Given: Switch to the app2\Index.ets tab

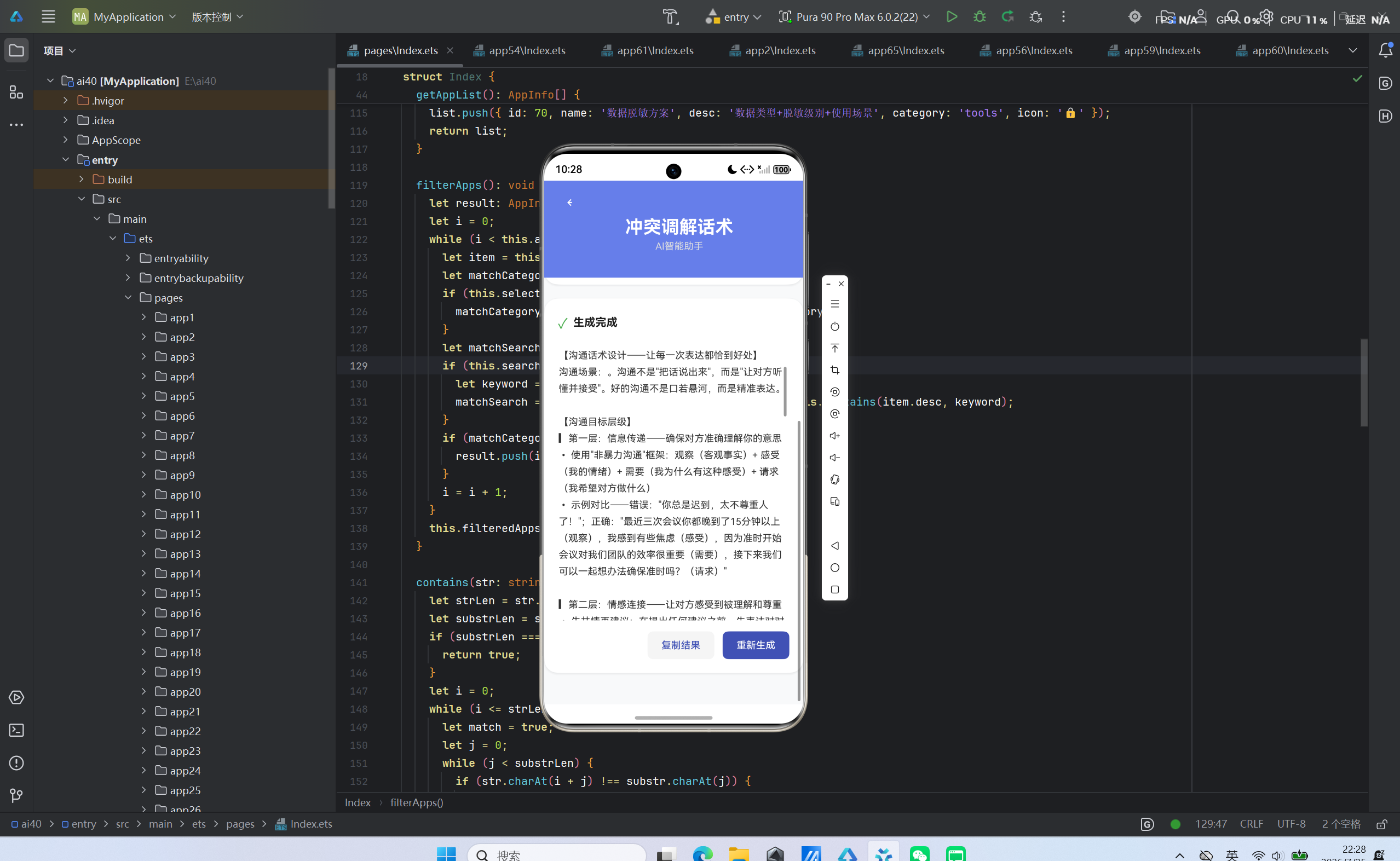Looking at the screenshot, I should tap(773, 50).
